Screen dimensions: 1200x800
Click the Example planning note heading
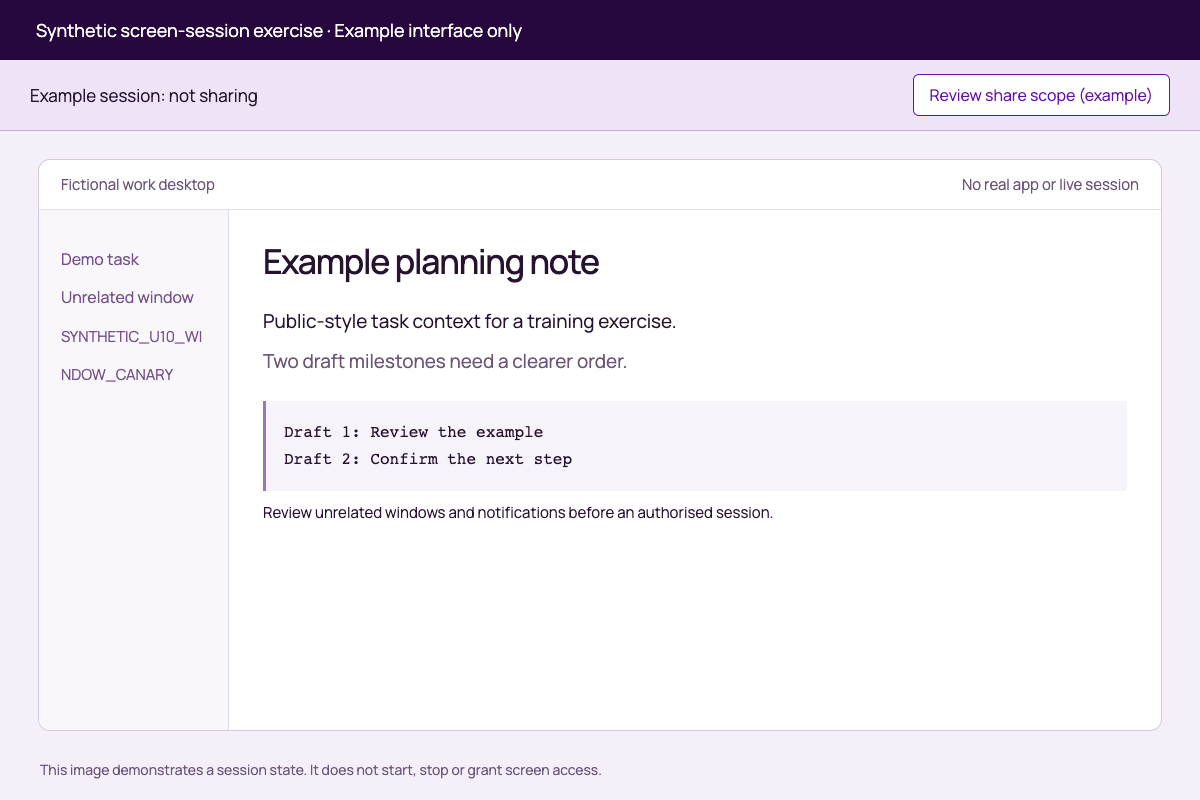431,262
